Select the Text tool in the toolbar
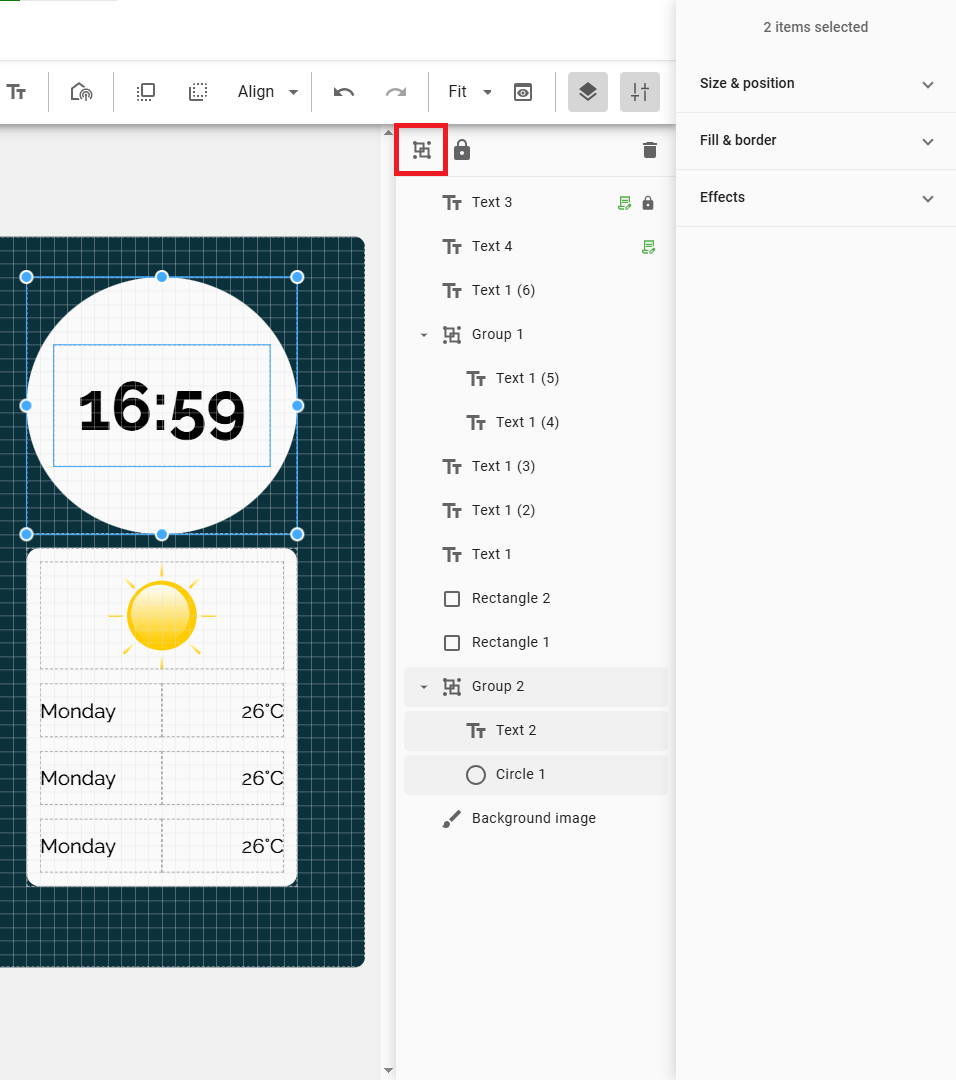This screenshot has height=1080, width=956. [x=17, y=92]
